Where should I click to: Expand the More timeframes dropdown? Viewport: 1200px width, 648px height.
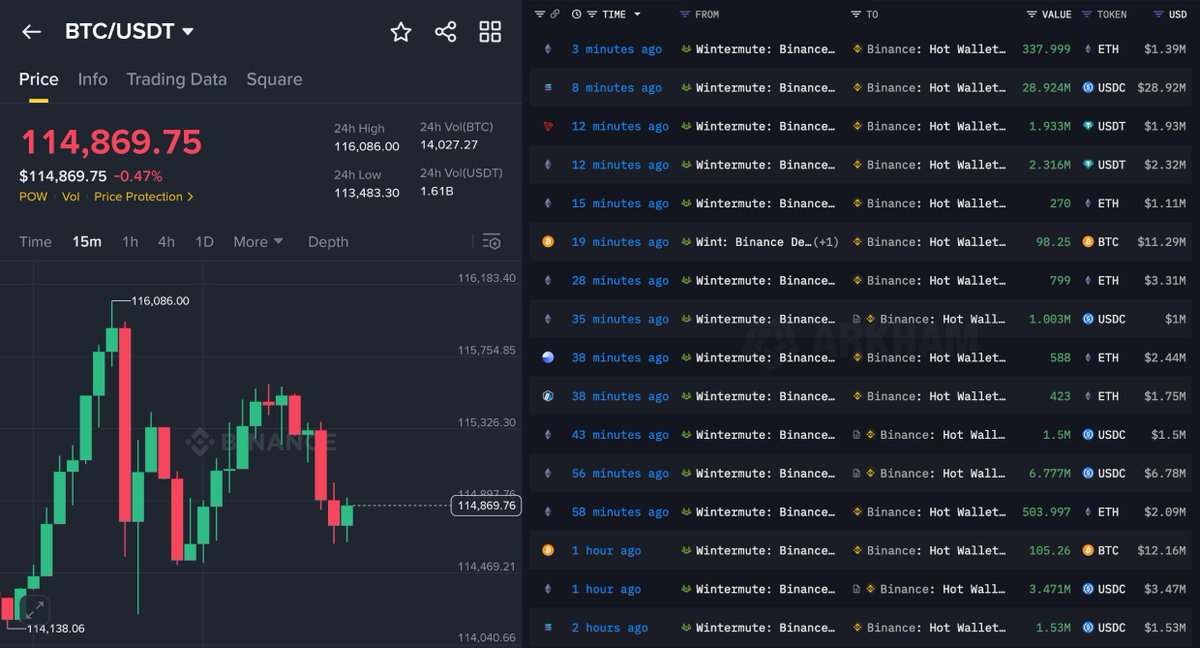click(x=258, y=241)
